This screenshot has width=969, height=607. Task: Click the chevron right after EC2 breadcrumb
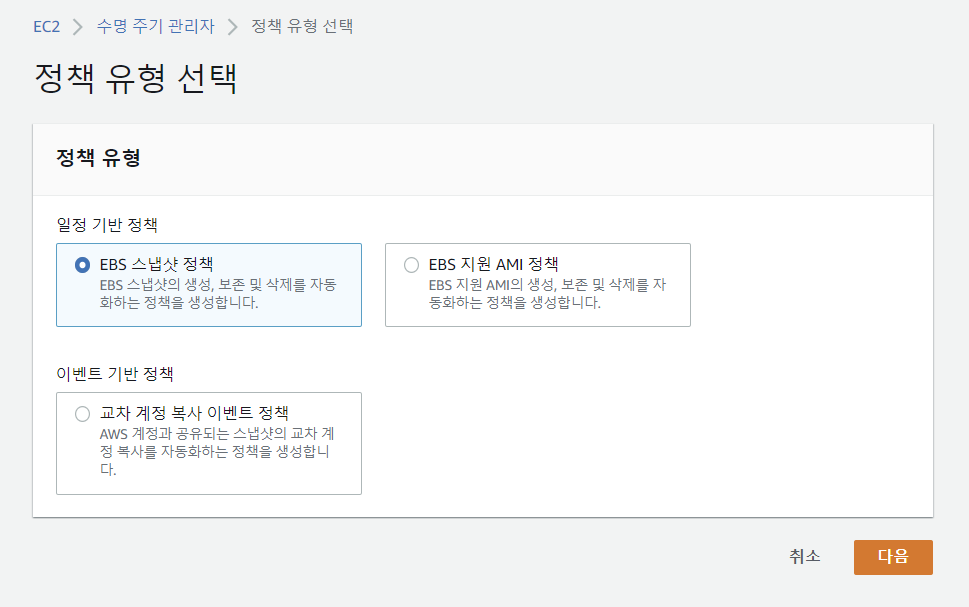(78, 27)
